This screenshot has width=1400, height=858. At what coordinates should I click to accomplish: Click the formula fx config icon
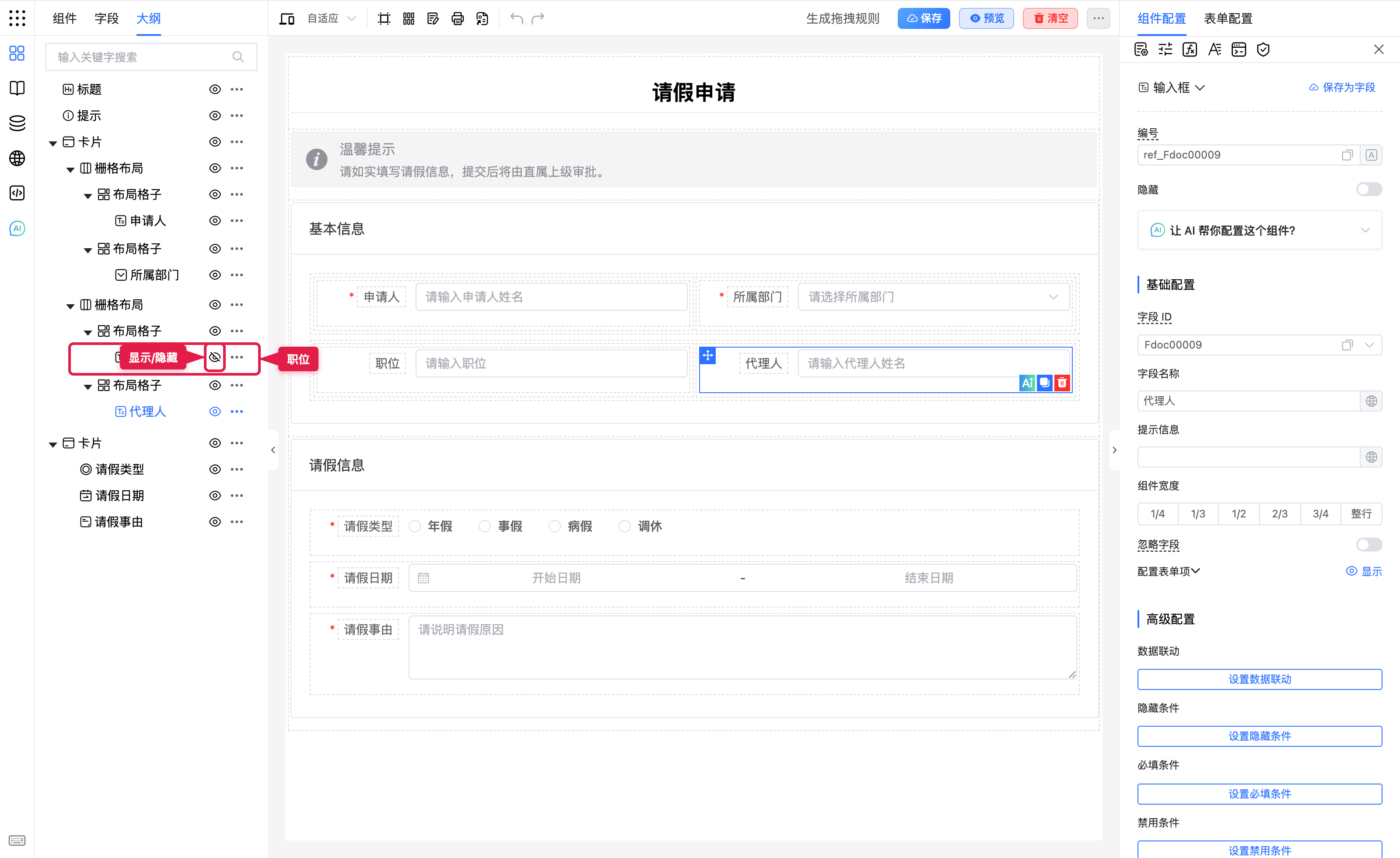point(1190,49)
